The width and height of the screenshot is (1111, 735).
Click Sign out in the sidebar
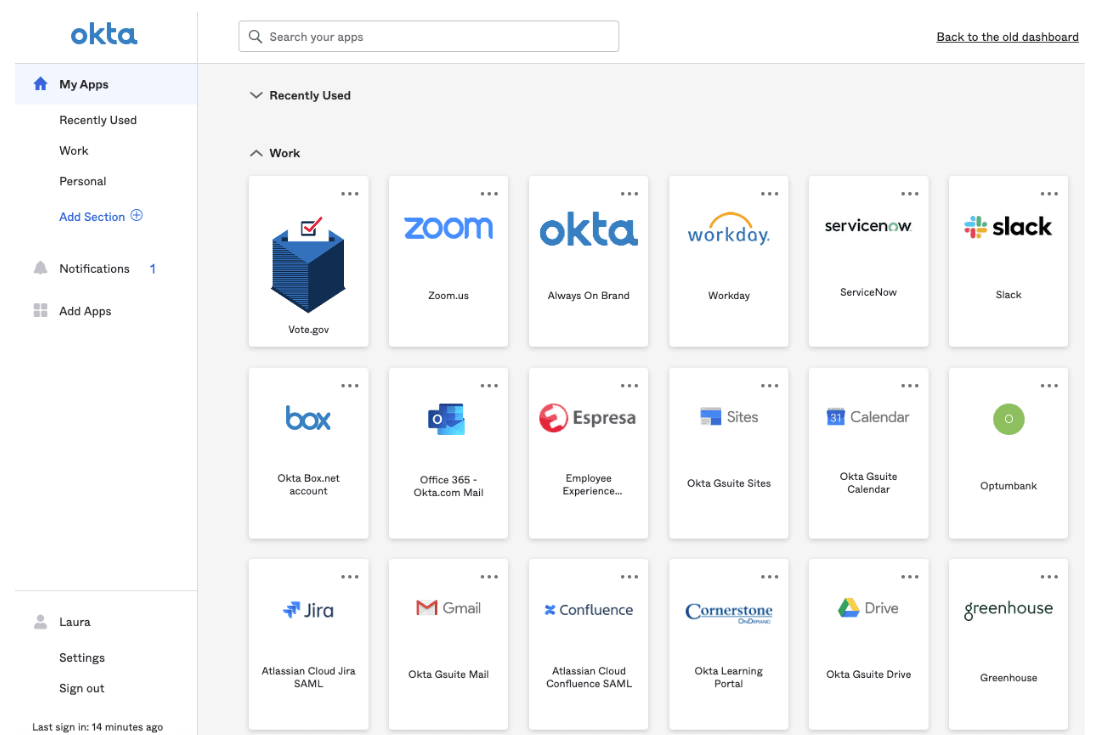[82, 689]
